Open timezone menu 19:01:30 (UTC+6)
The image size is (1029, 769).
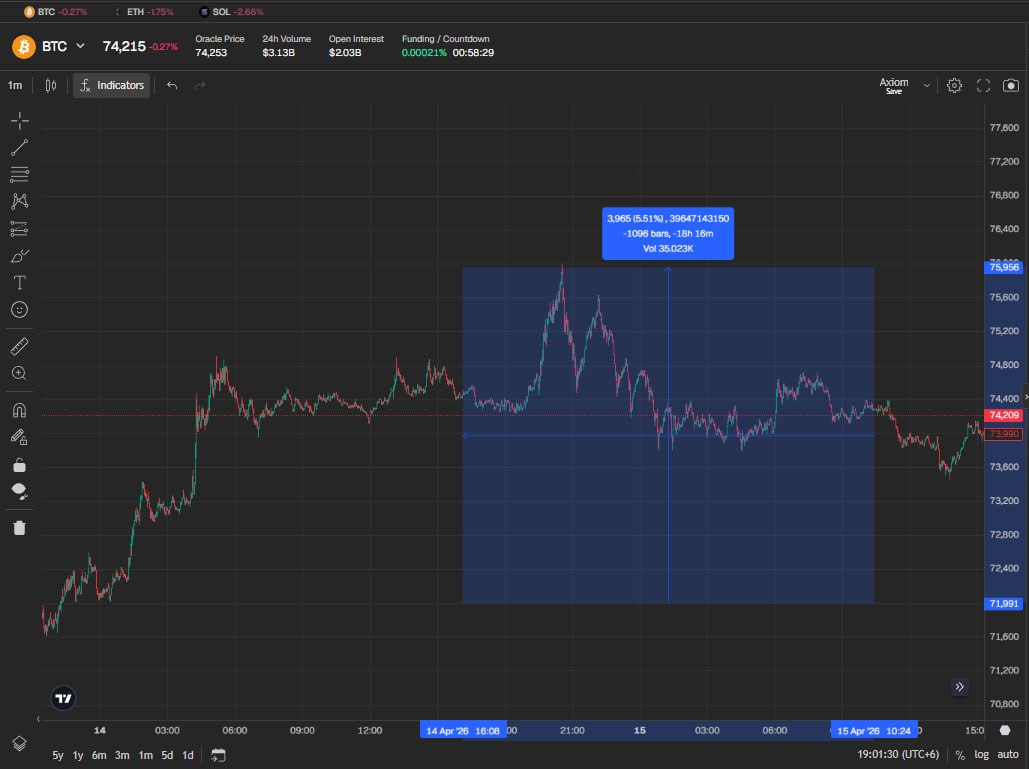pyautogui.click(x=898, y=755)
